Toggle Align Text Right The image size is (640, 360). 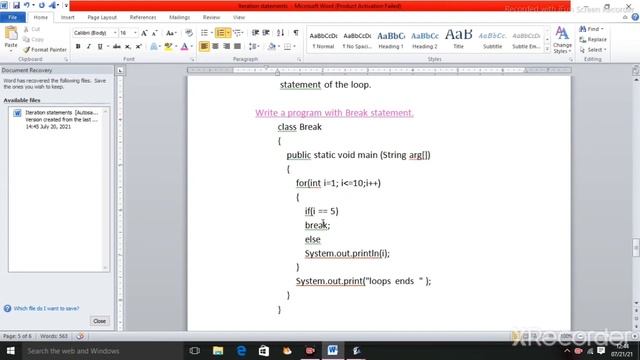[226, 47]
